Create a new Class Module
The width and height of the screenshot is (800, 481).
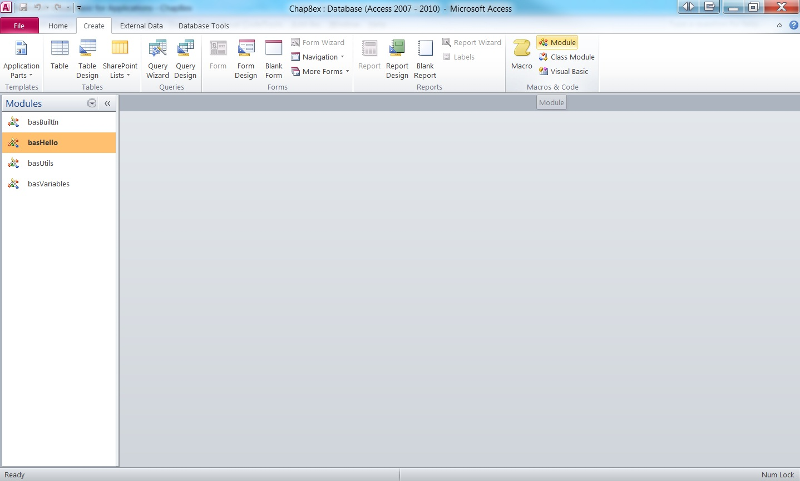(566, 57)
